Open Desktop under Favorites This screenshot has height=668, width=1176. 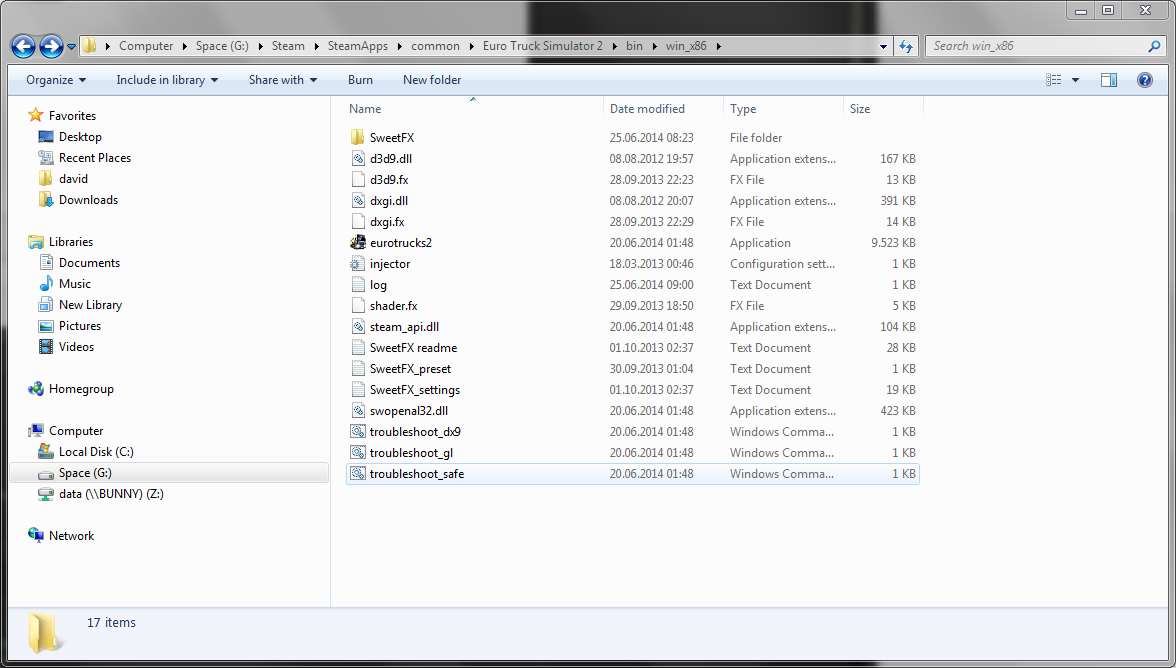click(80, 136)
